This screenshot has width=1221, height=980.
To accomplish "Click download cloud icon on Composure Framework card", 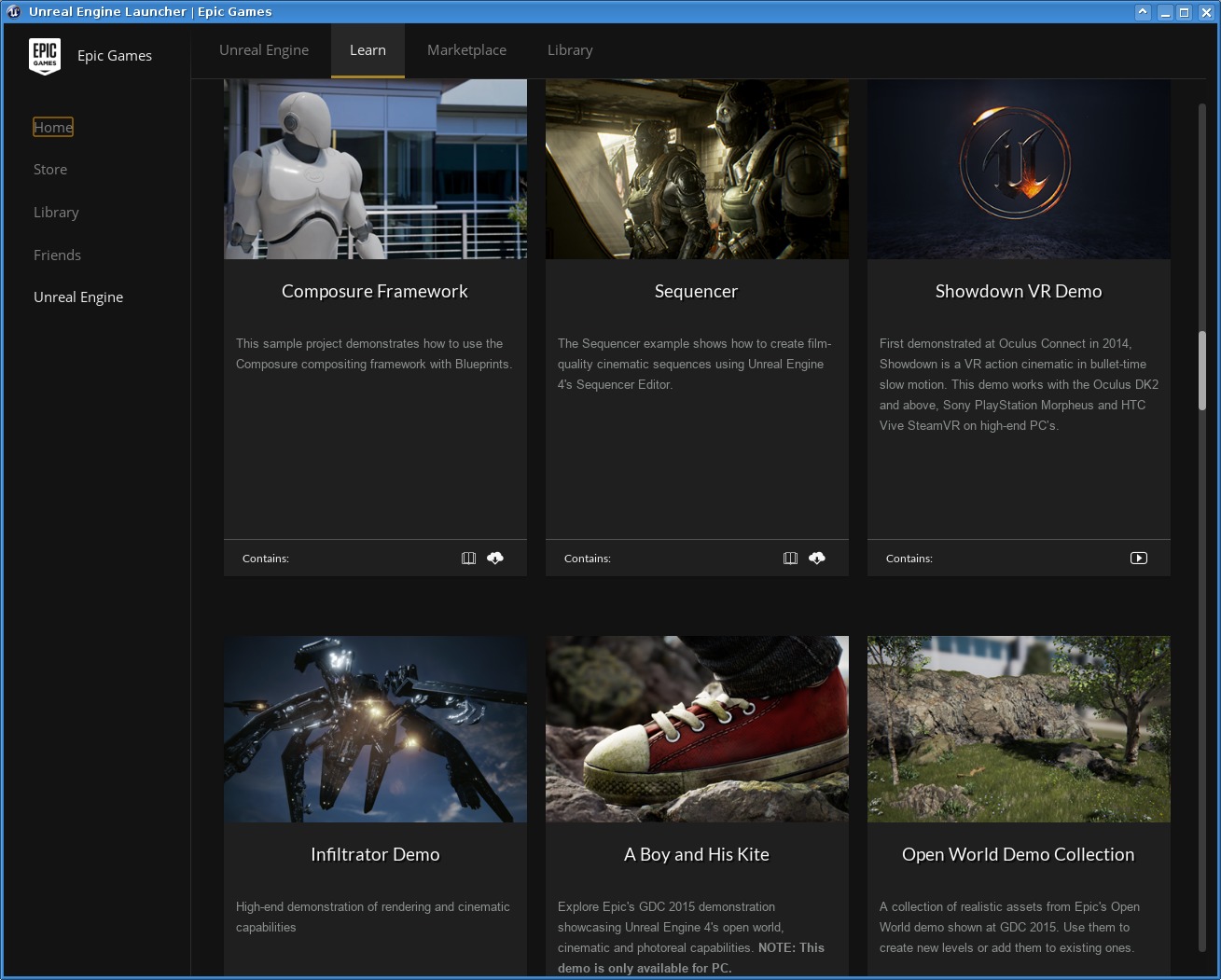I will point(495,558).
